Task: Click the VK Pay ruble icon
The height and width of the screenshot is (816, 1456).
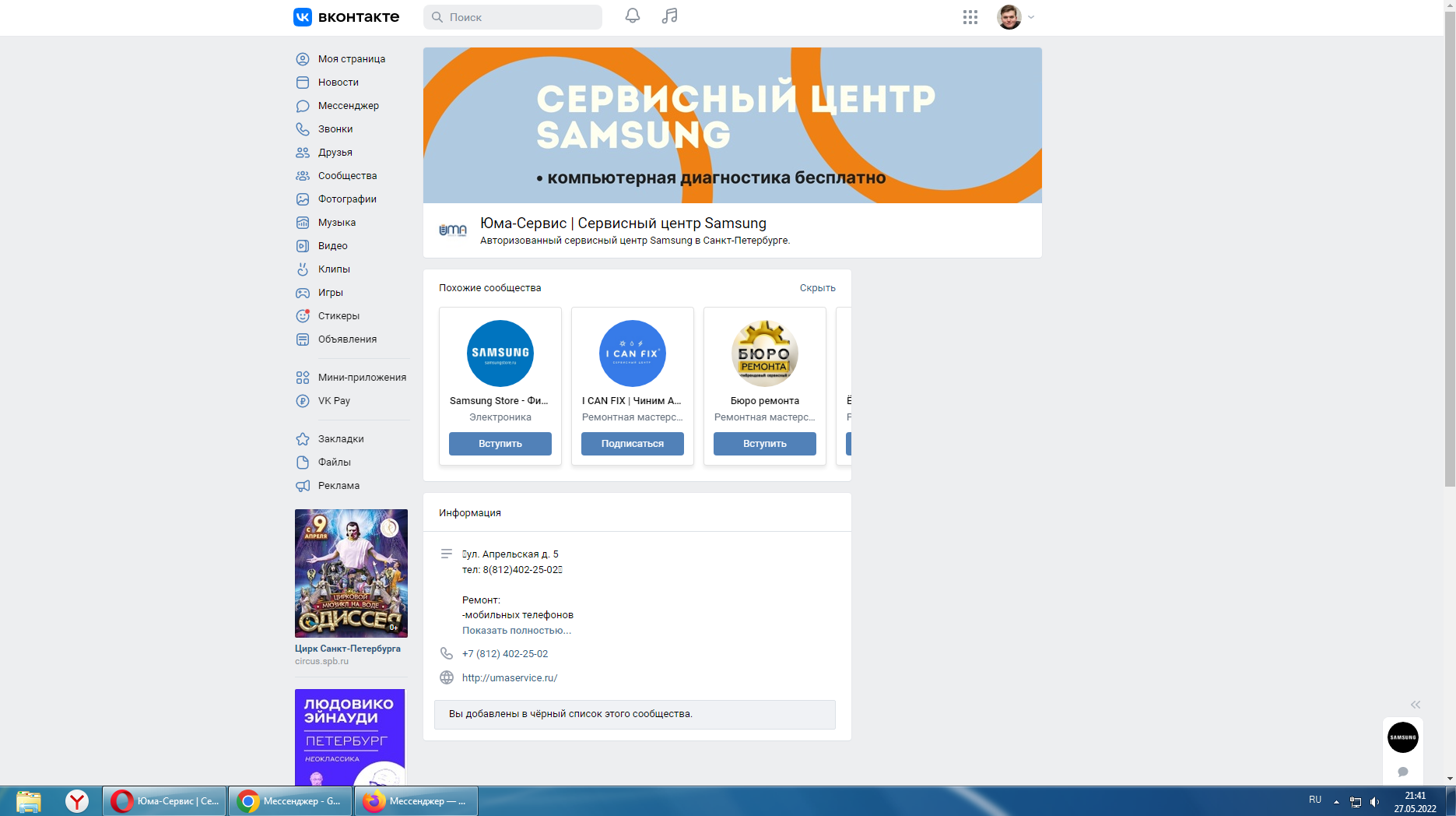Action: point(303,401)
